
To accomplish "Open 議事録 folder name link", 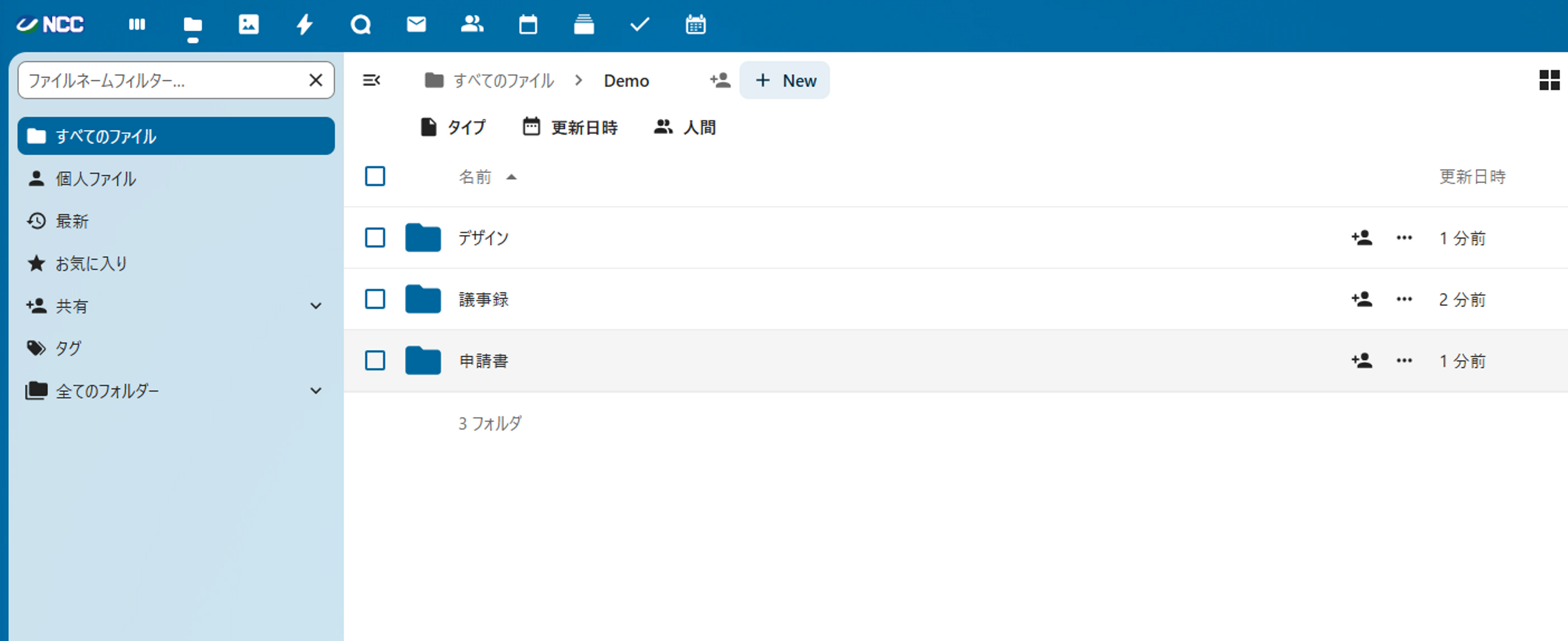I will click(483, 299).
